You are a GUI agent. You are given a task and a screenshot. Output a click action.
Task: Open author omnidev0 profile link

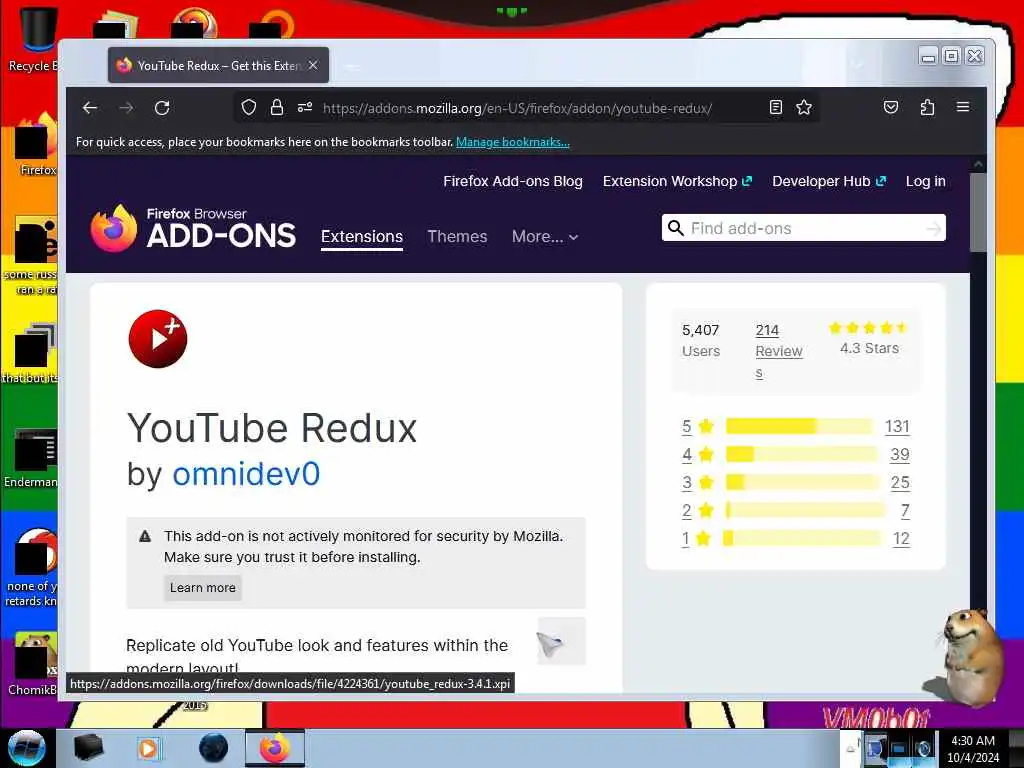point(246,473)
